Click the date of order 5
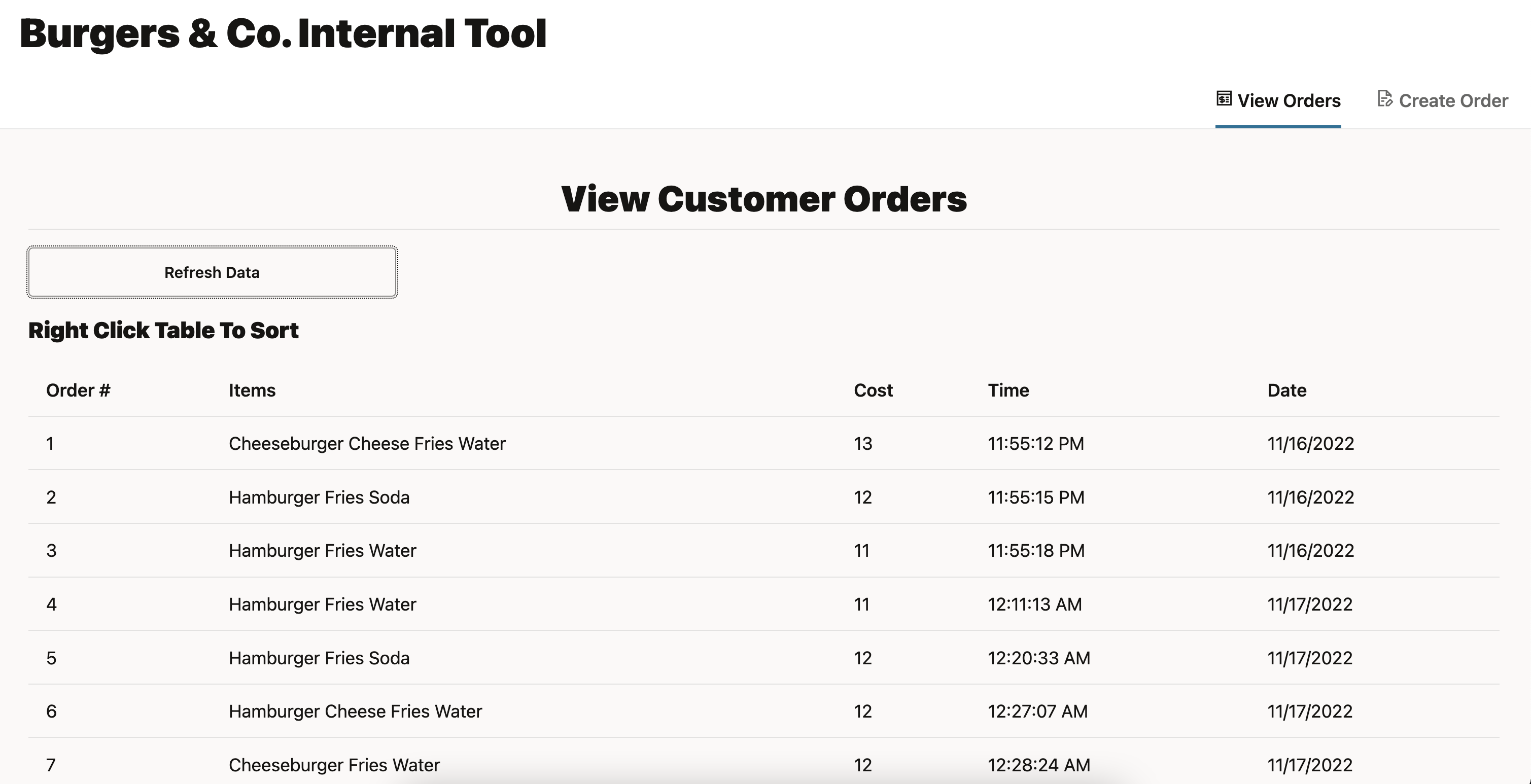This screenshot has height=784, width=1531. [x=1310, y=658]
